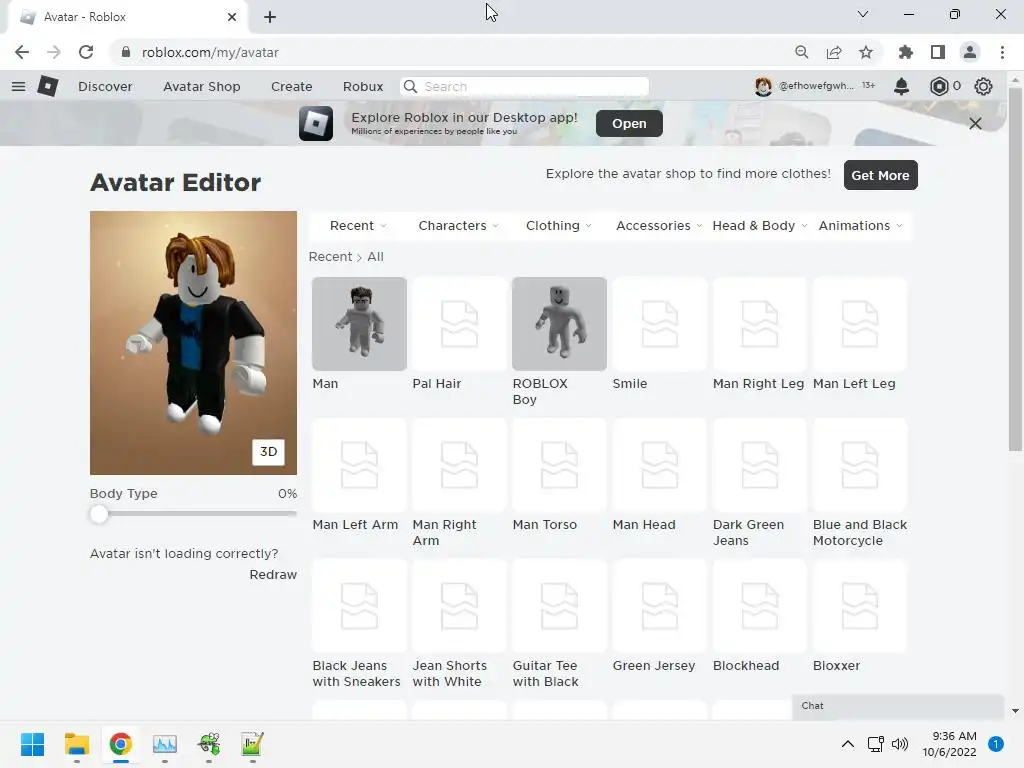The height and width of the screenshot is (768, 1024).
Task: Click the Recent breadcrumb link
Action: point(330,257)
